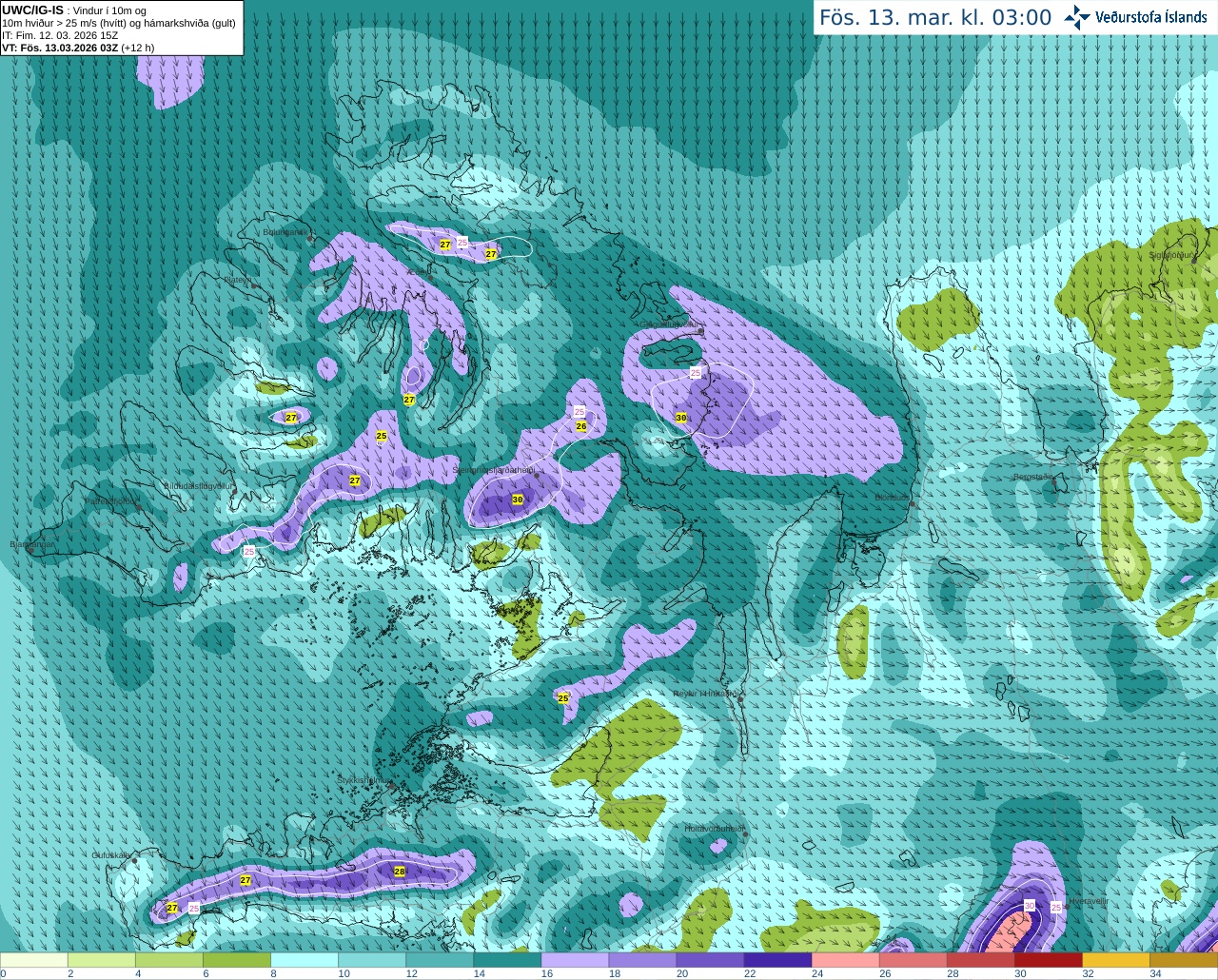Pick the pink 24–26 m/s legend swatch
The image size is (1218, 980).
click(846, 960)
